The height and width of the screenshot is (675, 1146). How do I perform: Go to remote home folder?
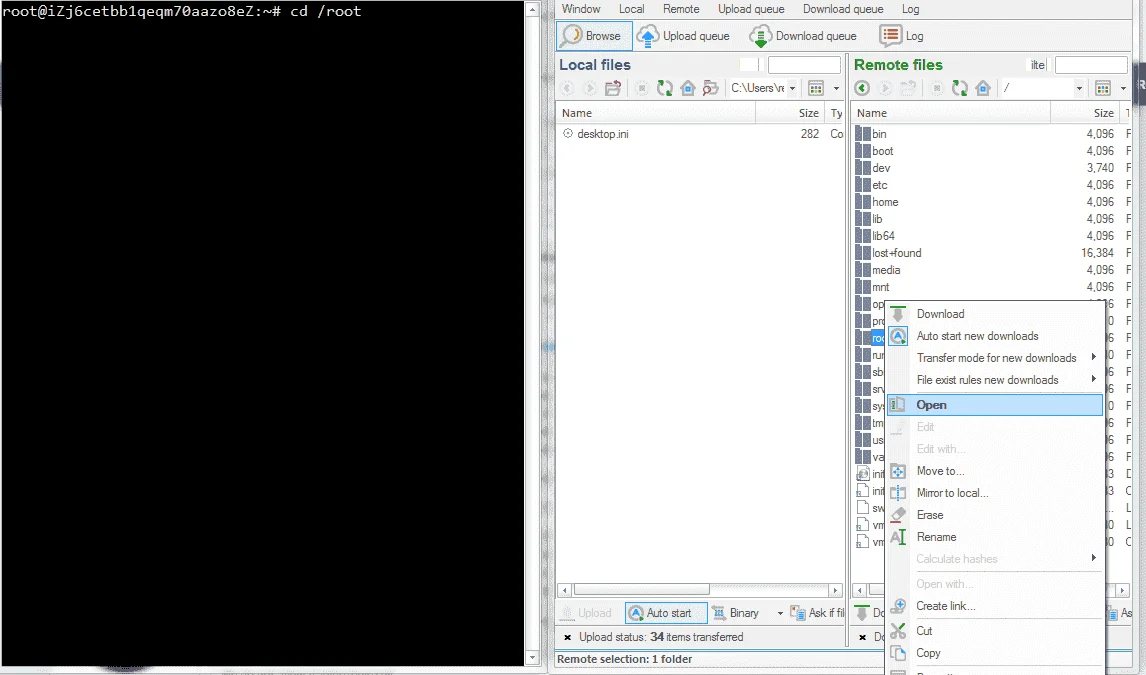[x=983, y=88]
